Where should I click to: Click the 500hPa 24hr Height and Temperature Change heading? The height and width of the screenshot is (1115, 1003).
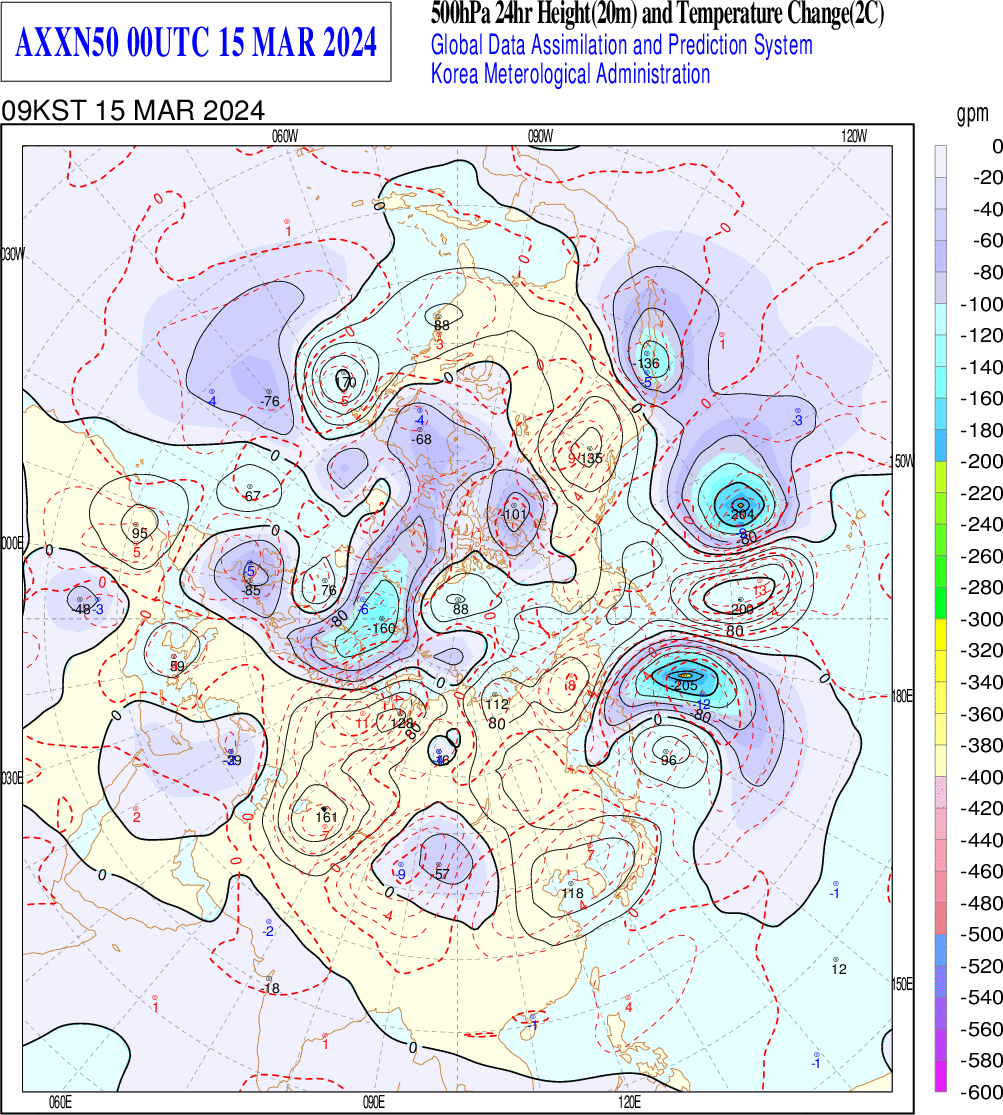pos(657,14)
